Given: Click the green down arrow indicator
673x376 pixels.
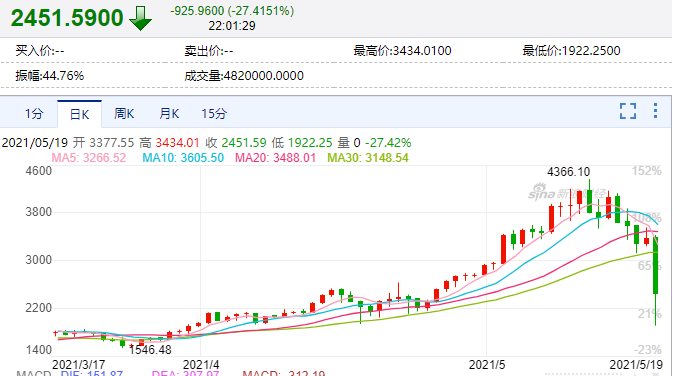Looking at the screenshot, I should pos(140,18).
